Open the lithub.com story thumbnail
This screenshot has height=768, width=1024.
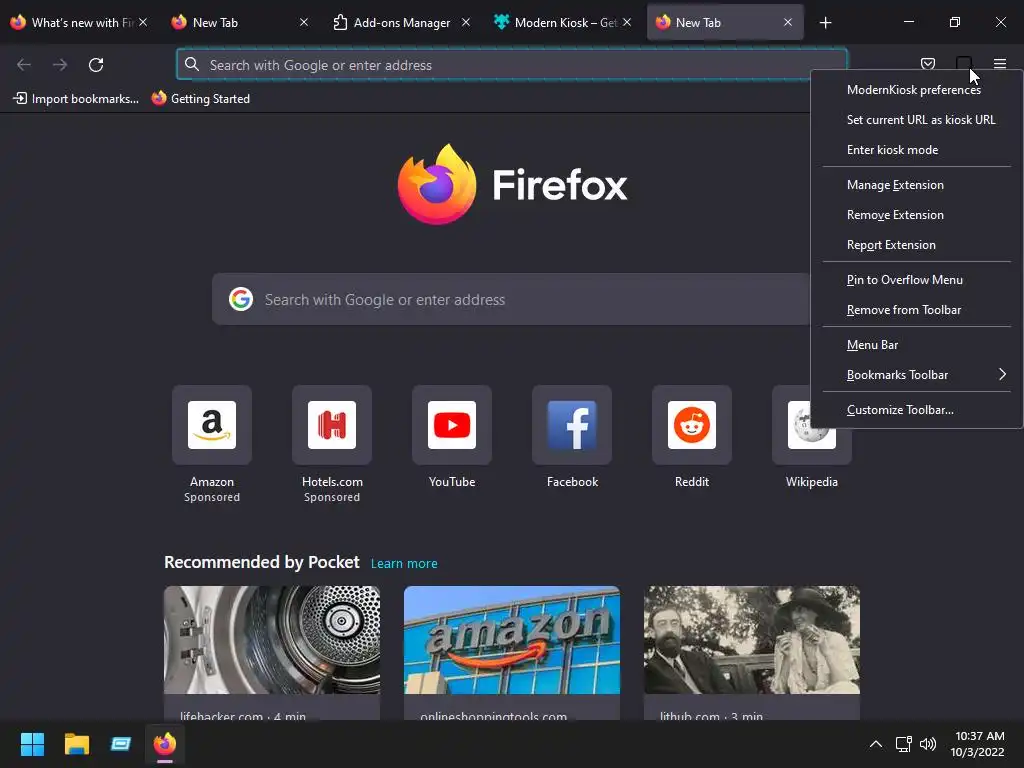pos(752,639)
